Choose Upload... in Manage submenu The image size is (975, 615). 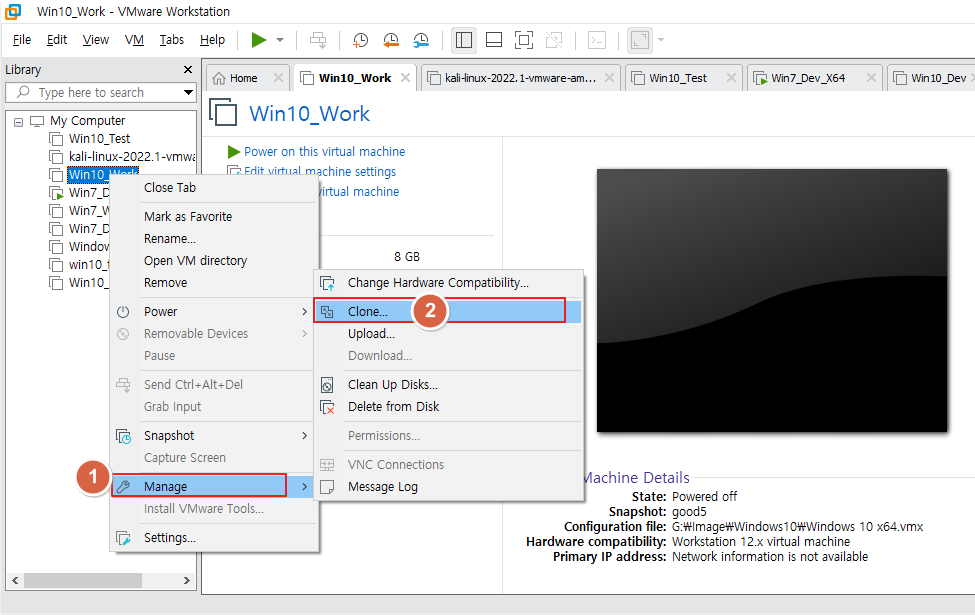pos(448,334)
